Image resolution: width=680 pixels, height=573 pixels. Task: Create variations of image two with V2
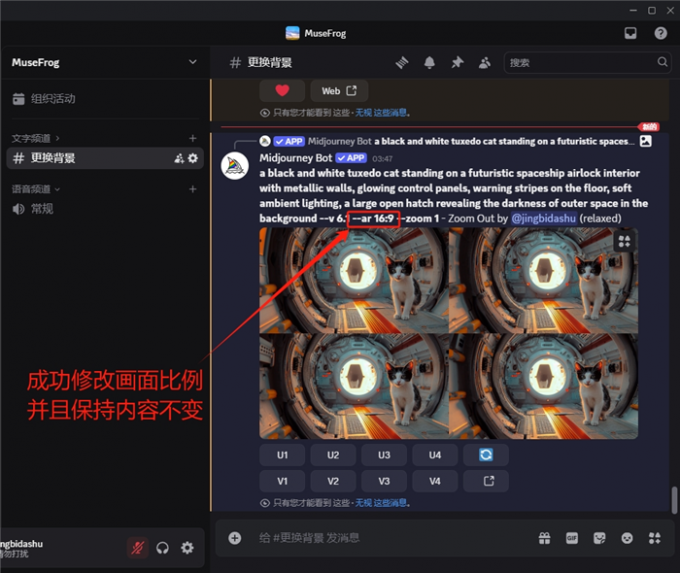pos(333,481)
